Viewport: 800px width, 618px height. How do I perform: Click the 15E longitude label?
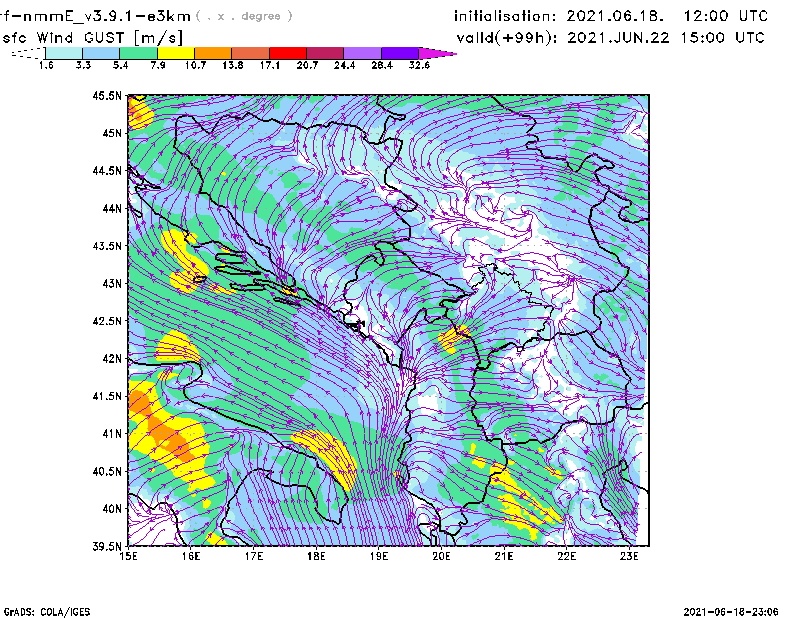pyautogui.click(x=128, y=556)
